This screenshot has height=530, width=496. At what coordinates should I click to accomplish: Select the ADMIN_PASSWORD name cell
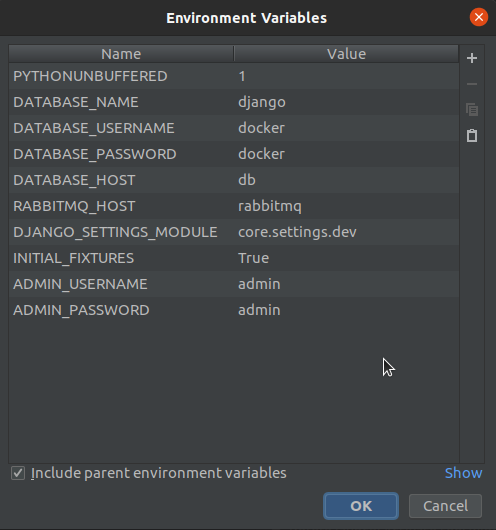click(121, 310)
